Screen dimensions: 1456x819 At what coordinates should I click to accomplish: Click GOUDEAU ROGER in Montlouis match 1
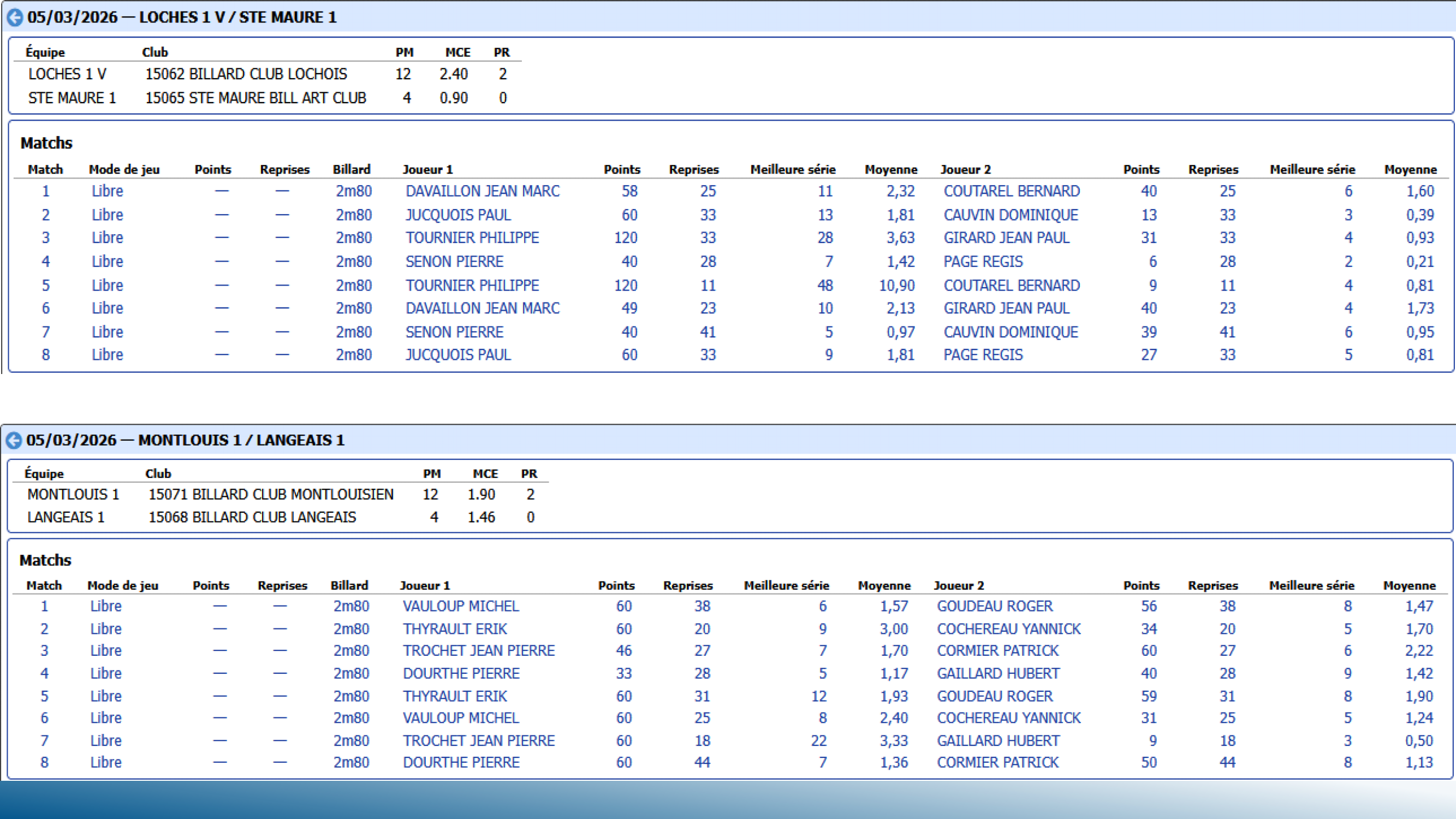click(995, 606)
